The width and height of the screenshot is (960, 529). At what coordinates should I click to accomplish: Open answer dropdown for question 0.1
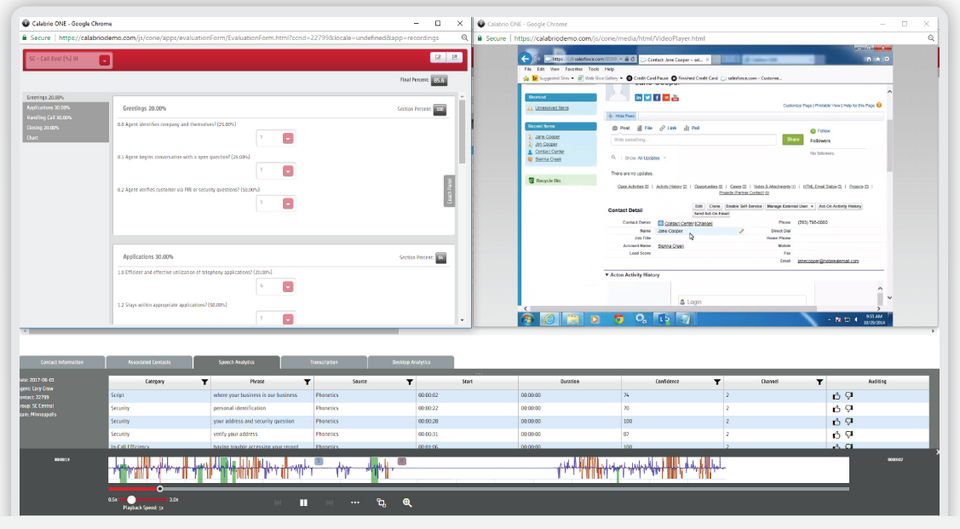(x=288, y=171)
